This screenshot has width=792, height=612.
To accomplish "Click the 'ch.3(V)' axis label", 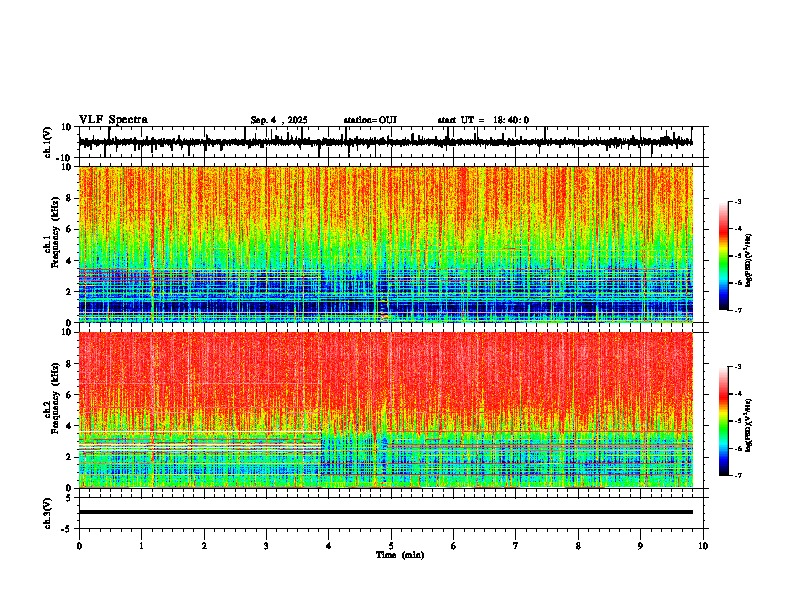I will [48, 513].
